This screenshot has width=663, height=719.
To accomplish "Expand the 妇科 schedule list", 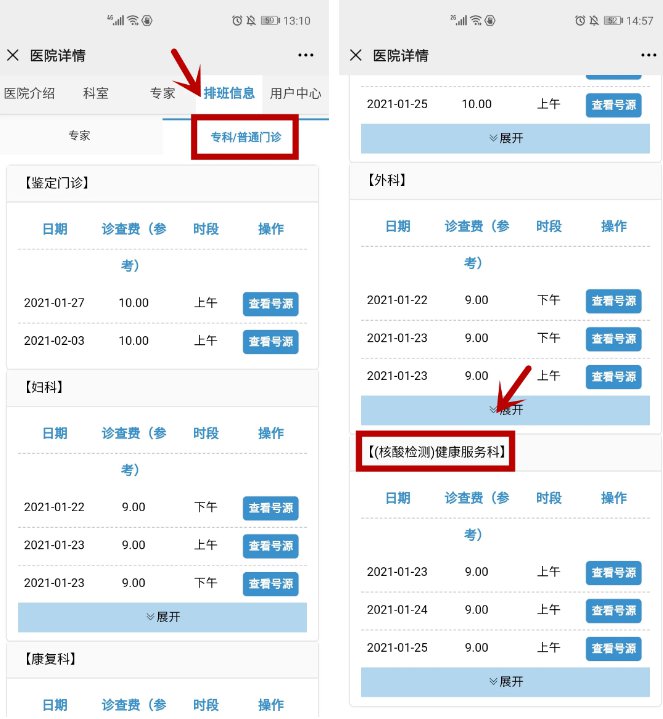I will click(162, 617).
